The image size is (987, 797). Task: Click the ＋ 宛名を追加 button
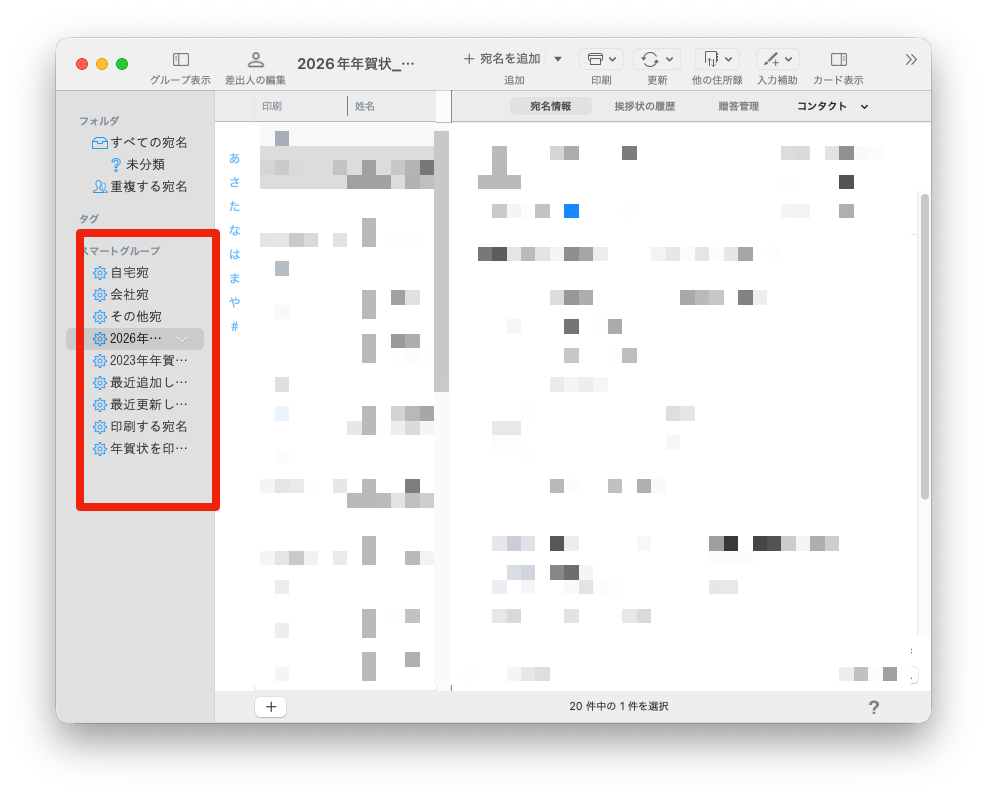(x=502, y=59)
